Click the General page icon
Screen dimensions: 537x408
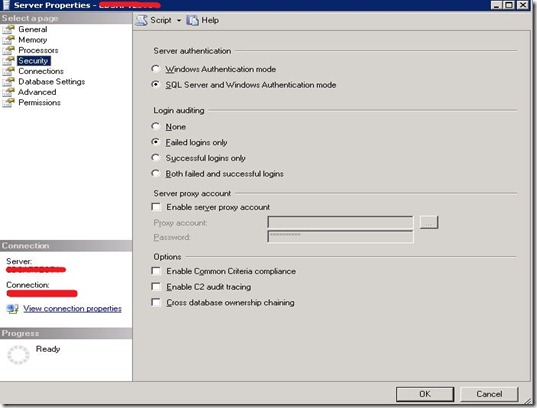pyautogui.click(x=8, y=29)
